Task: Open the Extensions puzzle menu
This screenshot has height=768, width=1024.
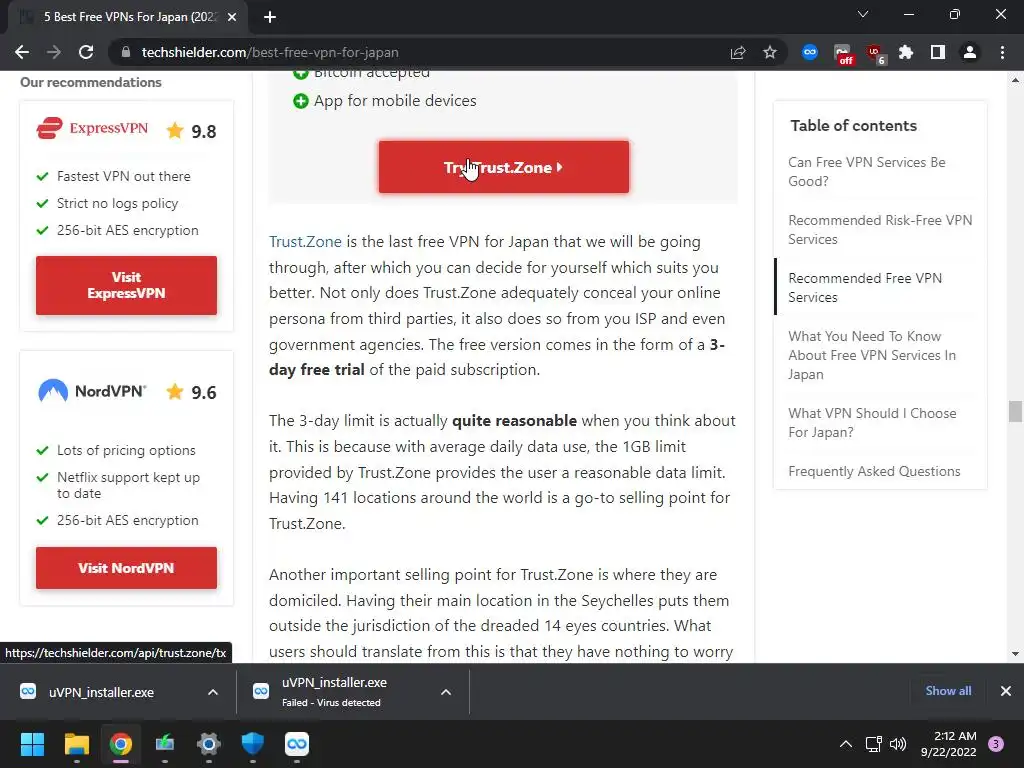Action: 906,52
